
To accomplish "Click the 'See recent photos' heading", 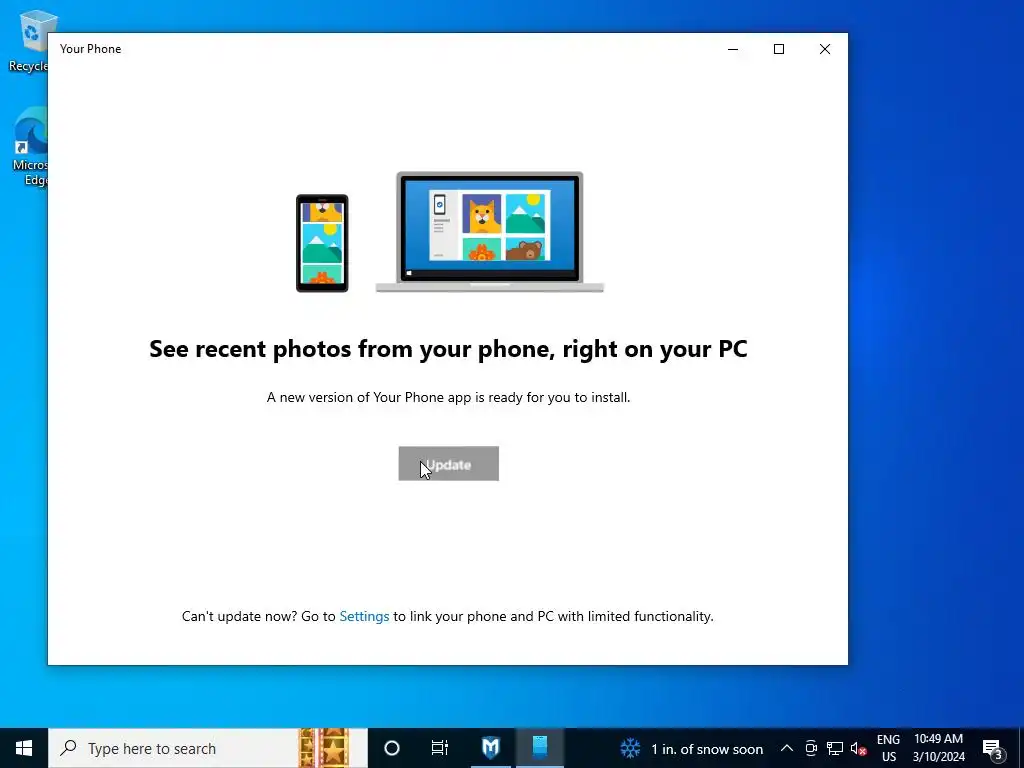I will pyautogui.click(x=448, y=348).
